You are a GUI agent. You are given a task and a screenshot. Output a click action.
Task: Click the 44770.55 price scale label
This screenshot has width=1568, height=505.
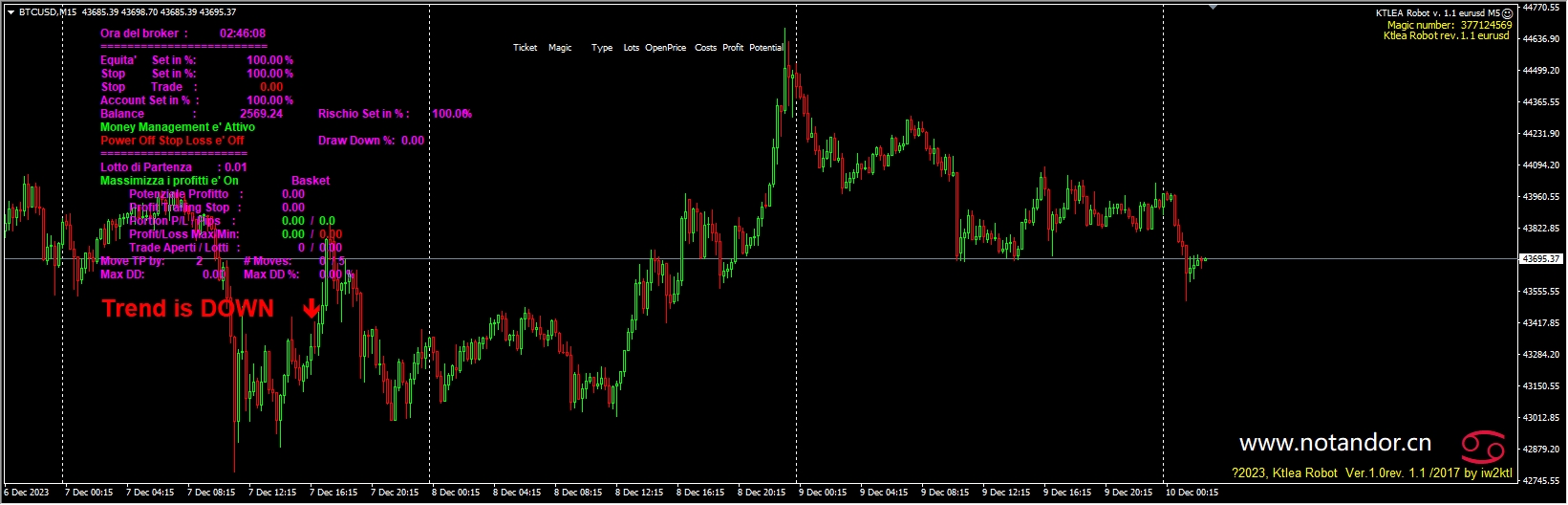[x=1540, y=8]
